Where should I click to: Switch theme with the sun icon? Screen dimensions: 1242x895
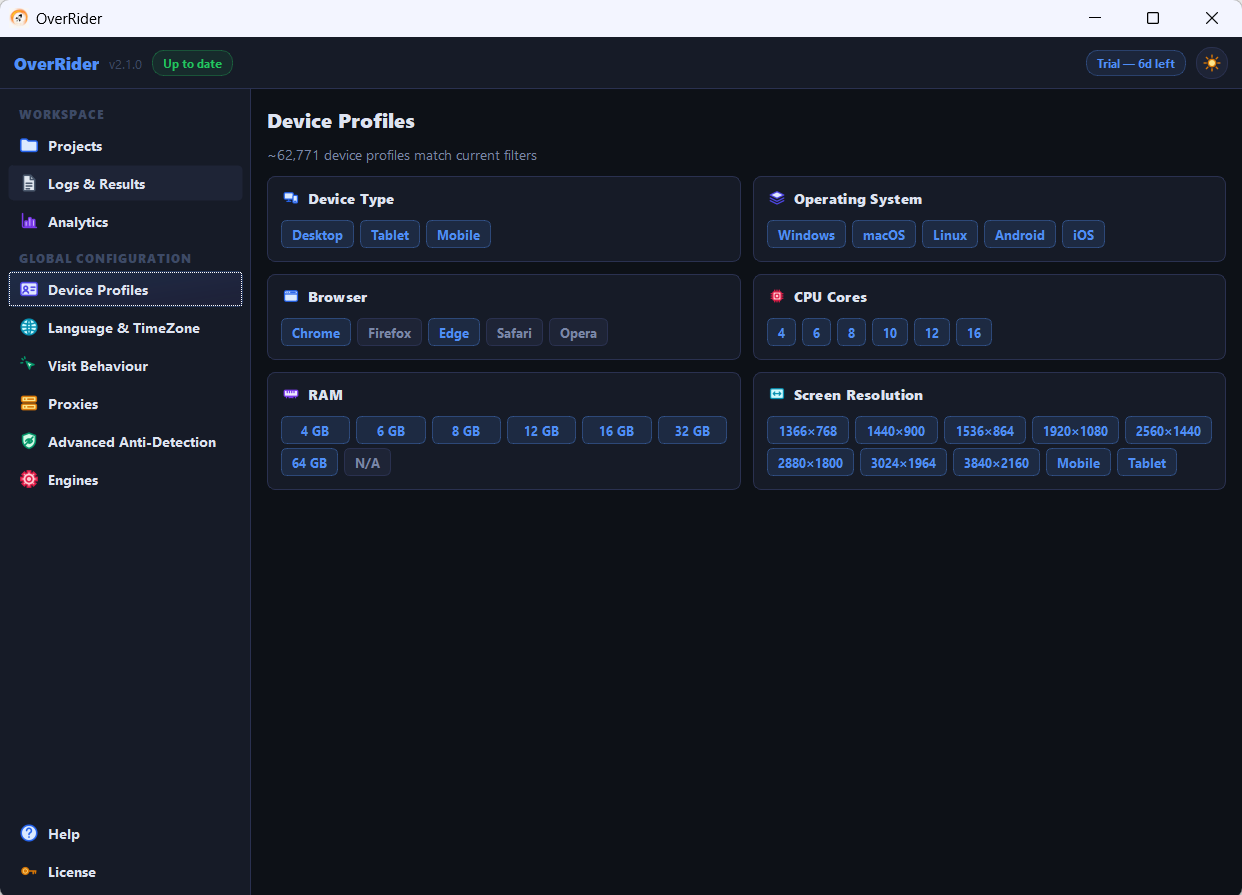pyautogui.click(x=1212, y=63)
